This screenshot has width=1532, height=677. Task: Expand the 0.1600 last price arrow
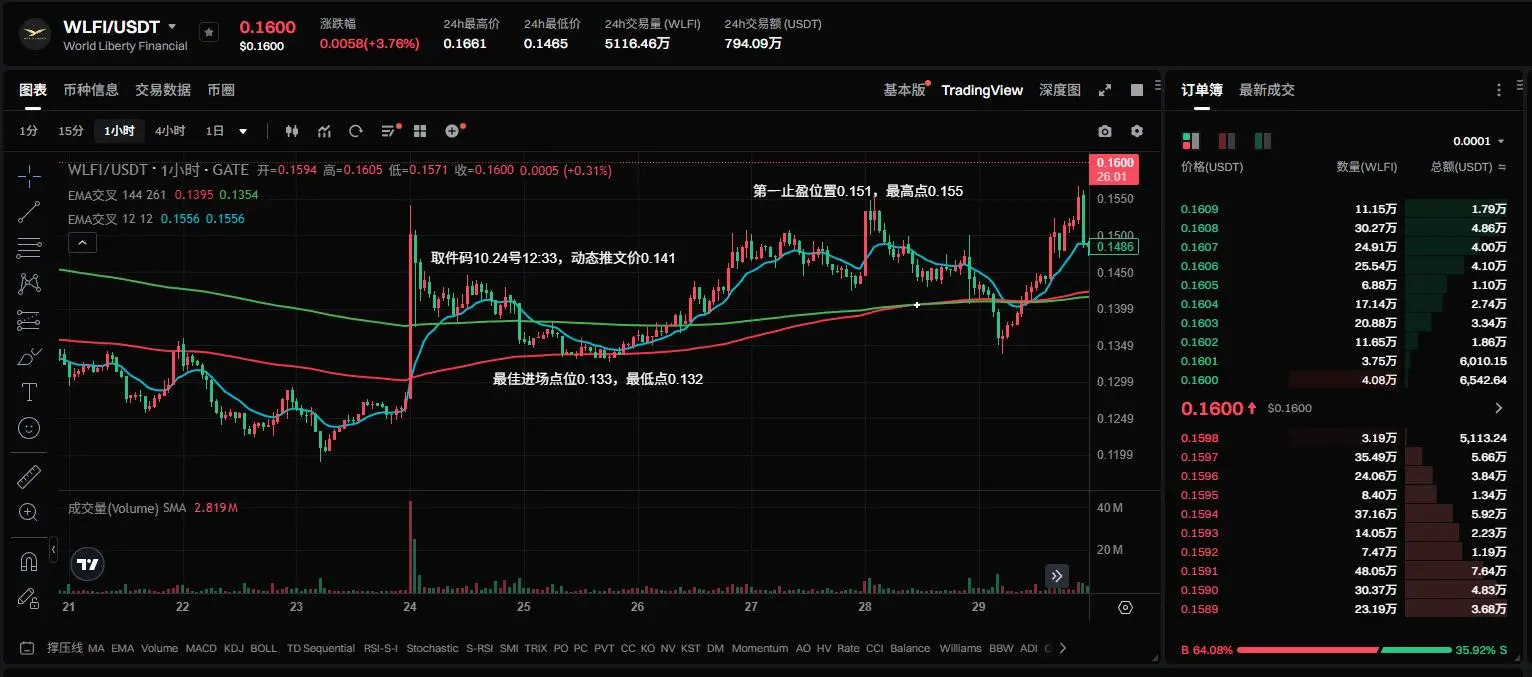click(1498, 408)
